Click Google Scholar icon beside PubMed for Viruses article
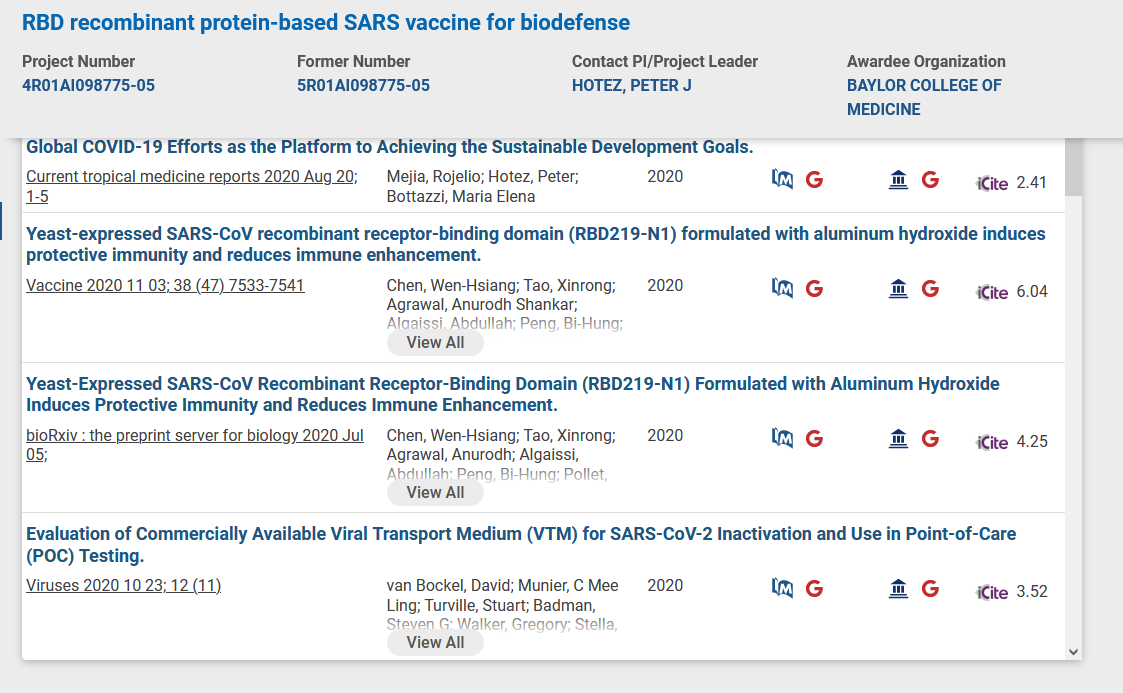The width and height of the screenshot is (1123, 693). click(x=814, y=588)
